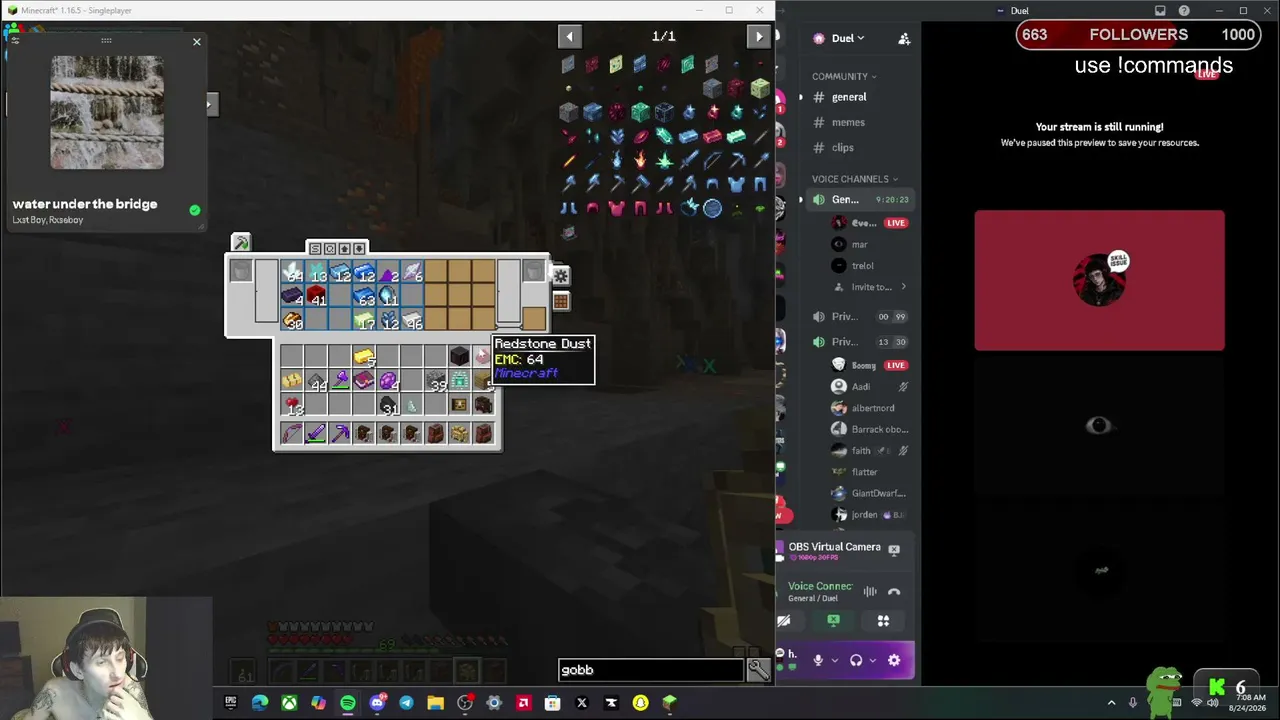Viewport: 1280px width, 720px height.
Task: Toggle the Discord camera button
Action: tap(784, 621)
